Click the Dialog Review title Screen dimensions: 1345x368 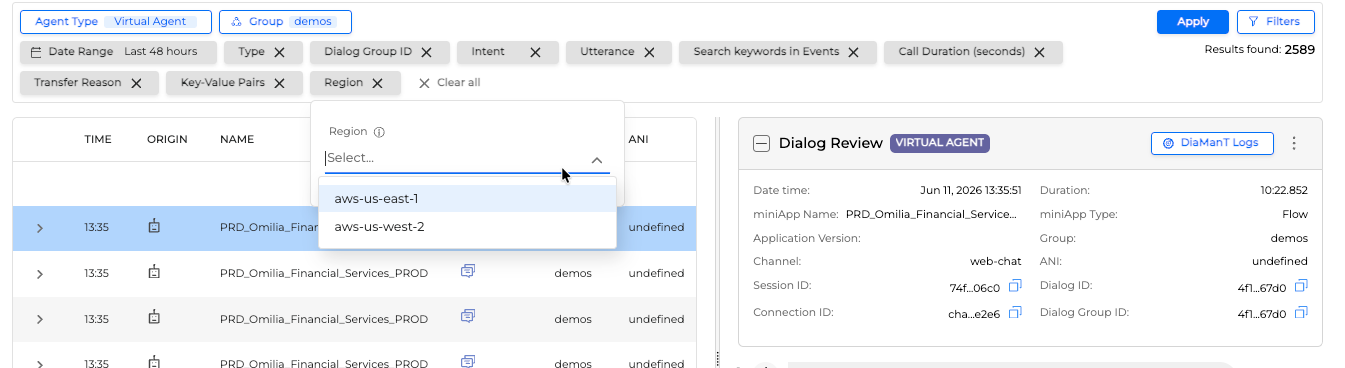(830, 143)
